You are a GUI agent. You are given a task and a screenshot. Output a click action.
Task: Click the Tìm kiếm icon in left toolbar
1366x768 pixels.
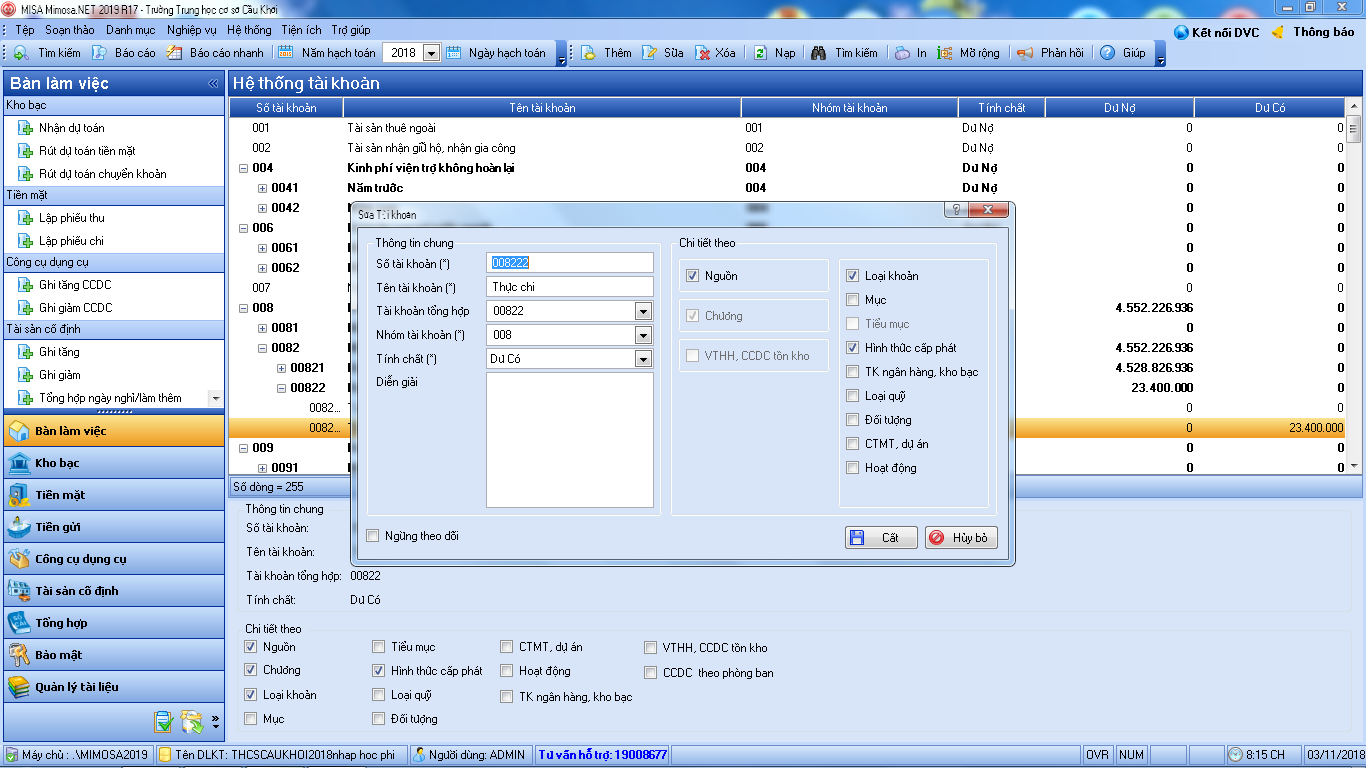coord(20,53)
